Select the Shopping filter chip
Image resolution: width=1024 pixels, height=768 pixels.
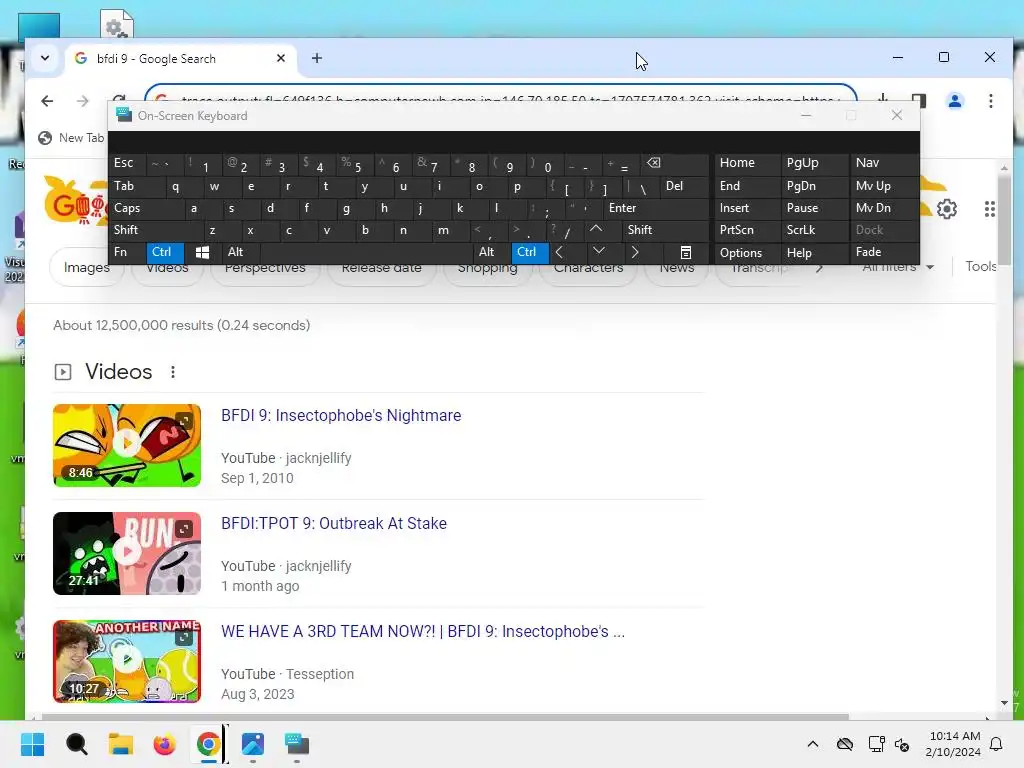click(487, 268)
